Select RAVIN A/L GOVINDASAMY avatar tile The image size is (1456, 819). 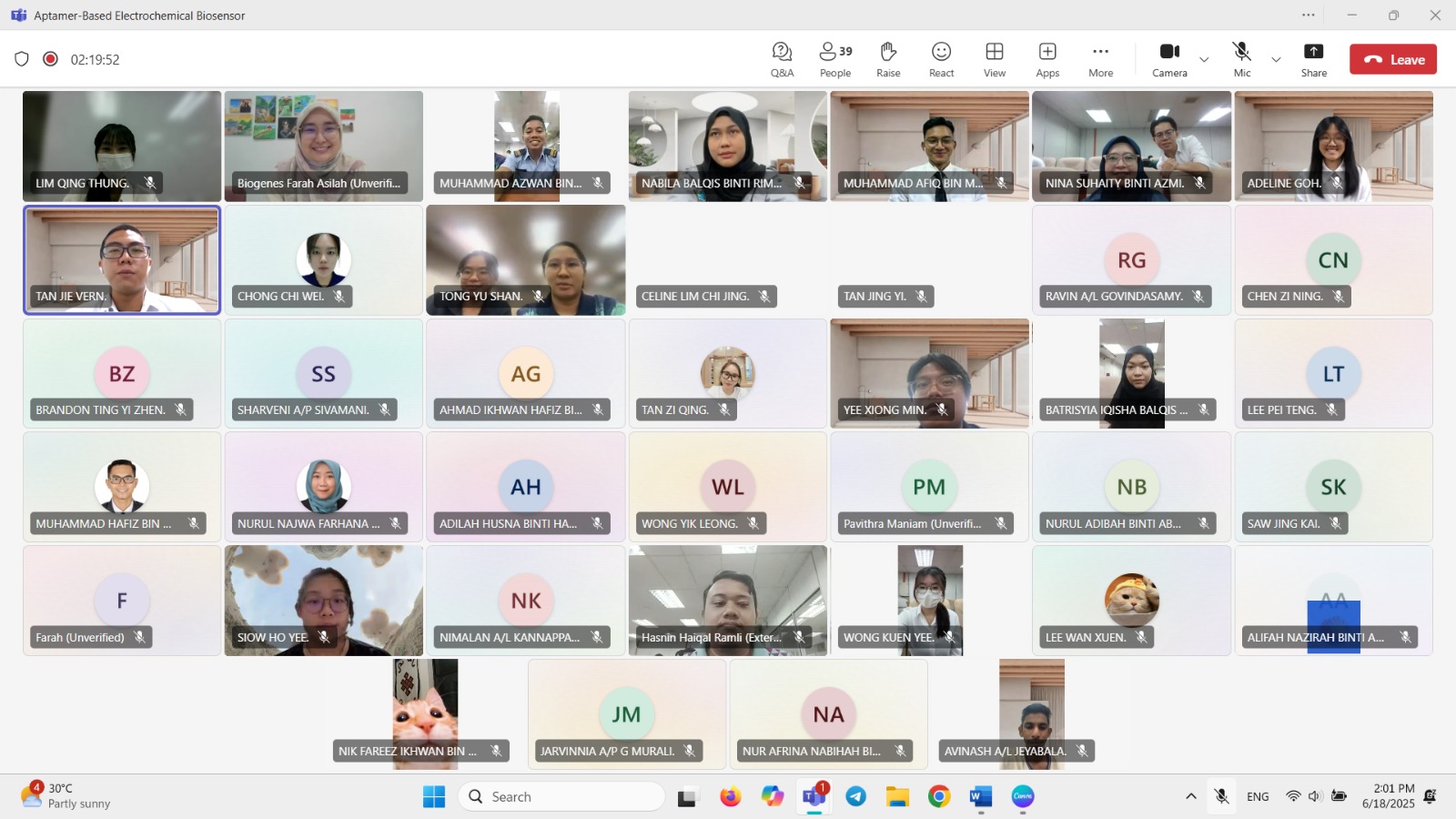click(x=1132, y=260)
